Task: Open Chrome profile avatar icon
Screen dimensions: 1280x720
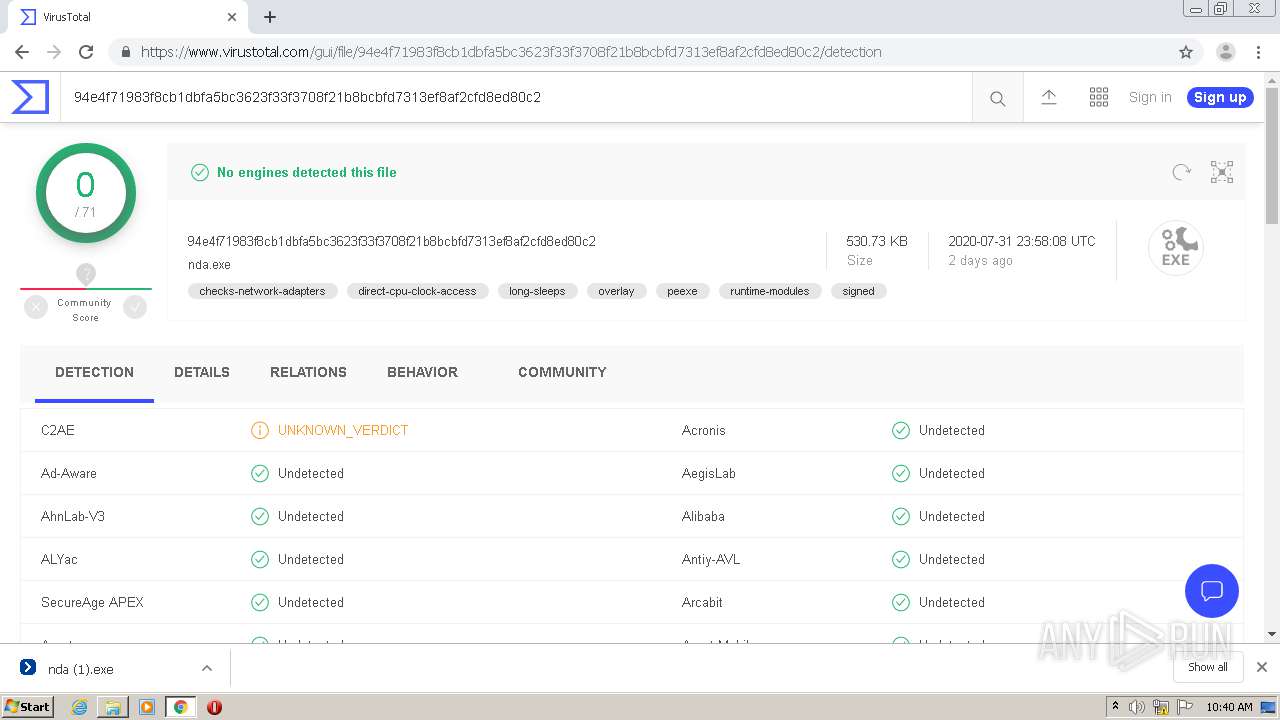Action: pos(1225,52)
